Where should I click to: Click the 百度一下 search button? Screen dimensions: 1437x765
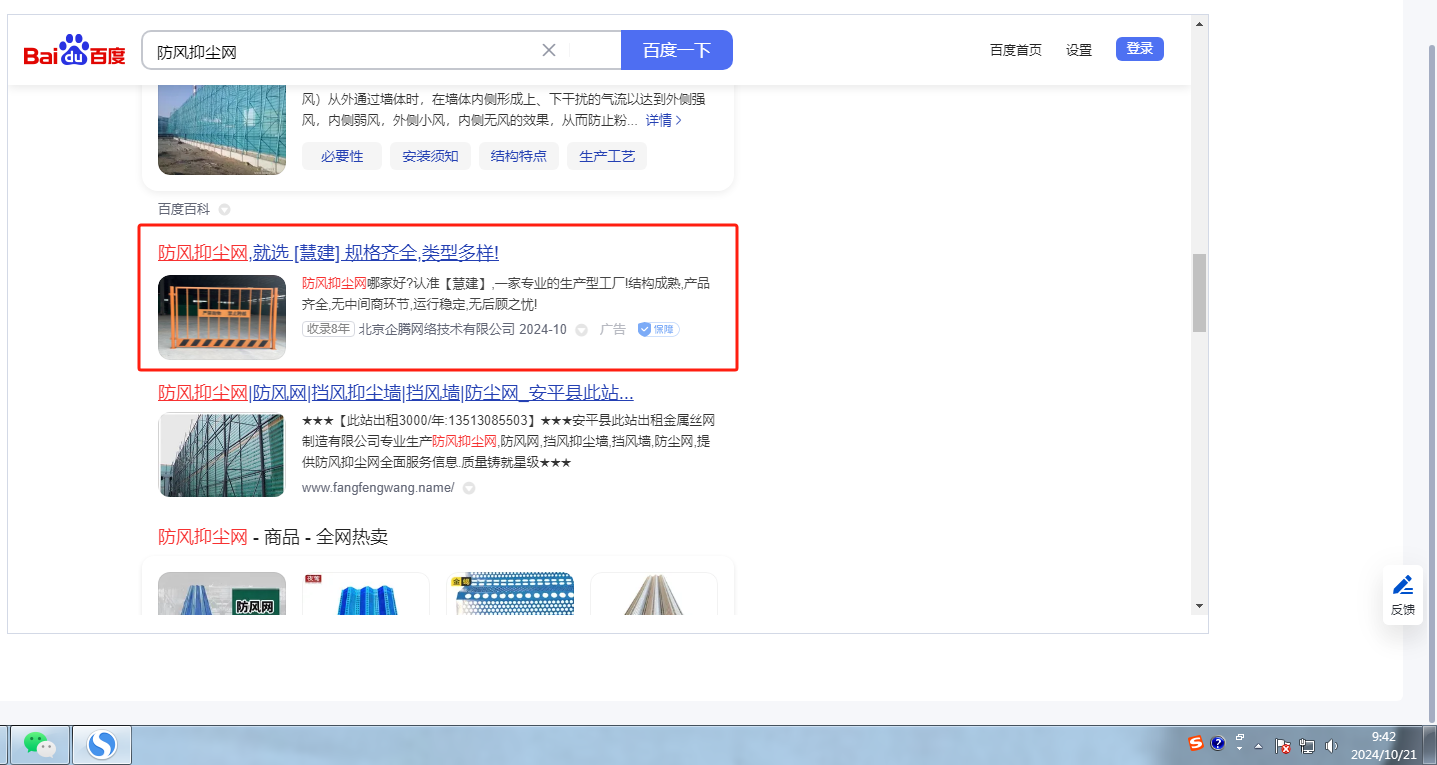(x=677, y=50)
